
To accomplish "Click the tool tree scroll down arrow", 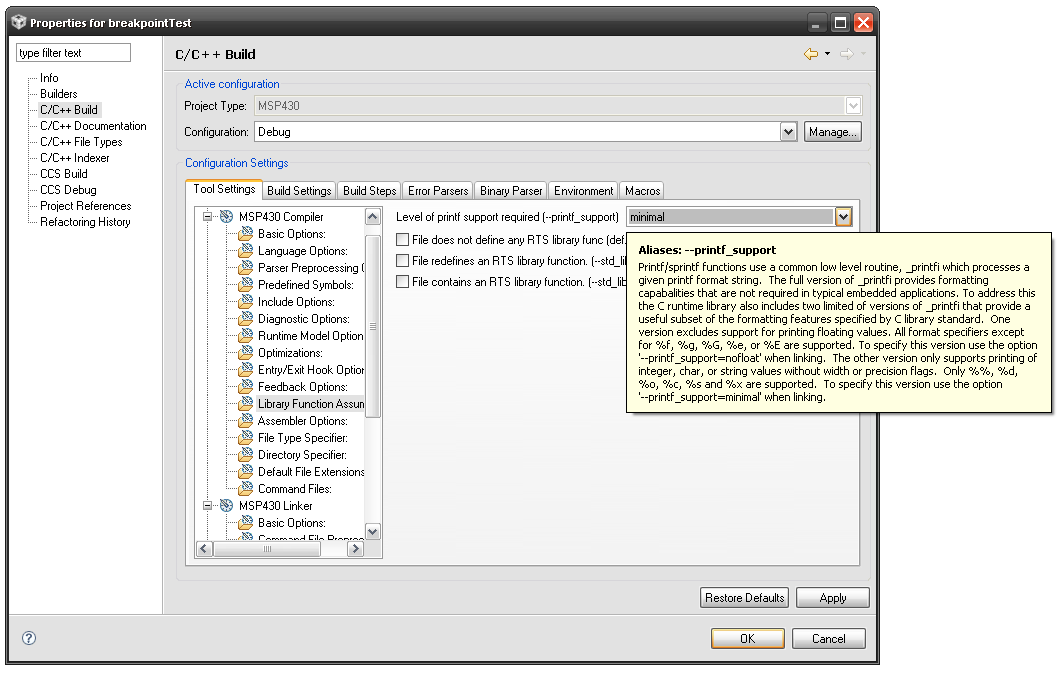I will pyautogui.click(x=372, y=531).
